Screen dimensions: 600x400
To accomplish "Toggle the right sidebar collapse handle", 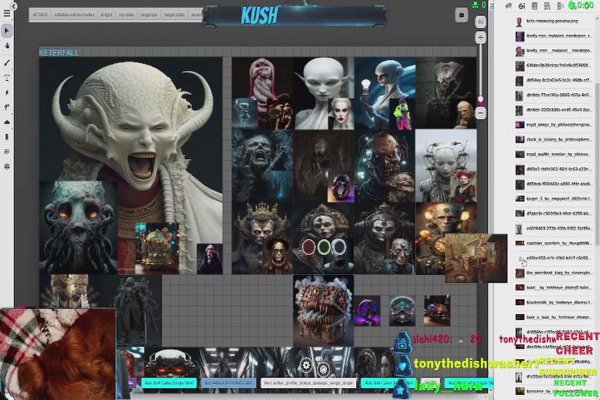I will [492, 6].
